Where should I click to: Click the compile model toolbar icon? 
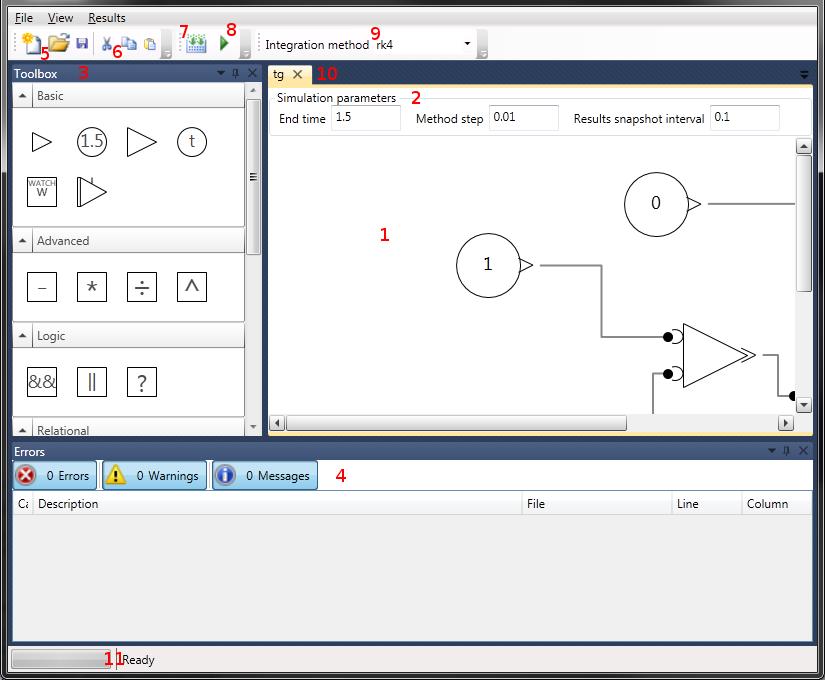[x=196, y=44]
